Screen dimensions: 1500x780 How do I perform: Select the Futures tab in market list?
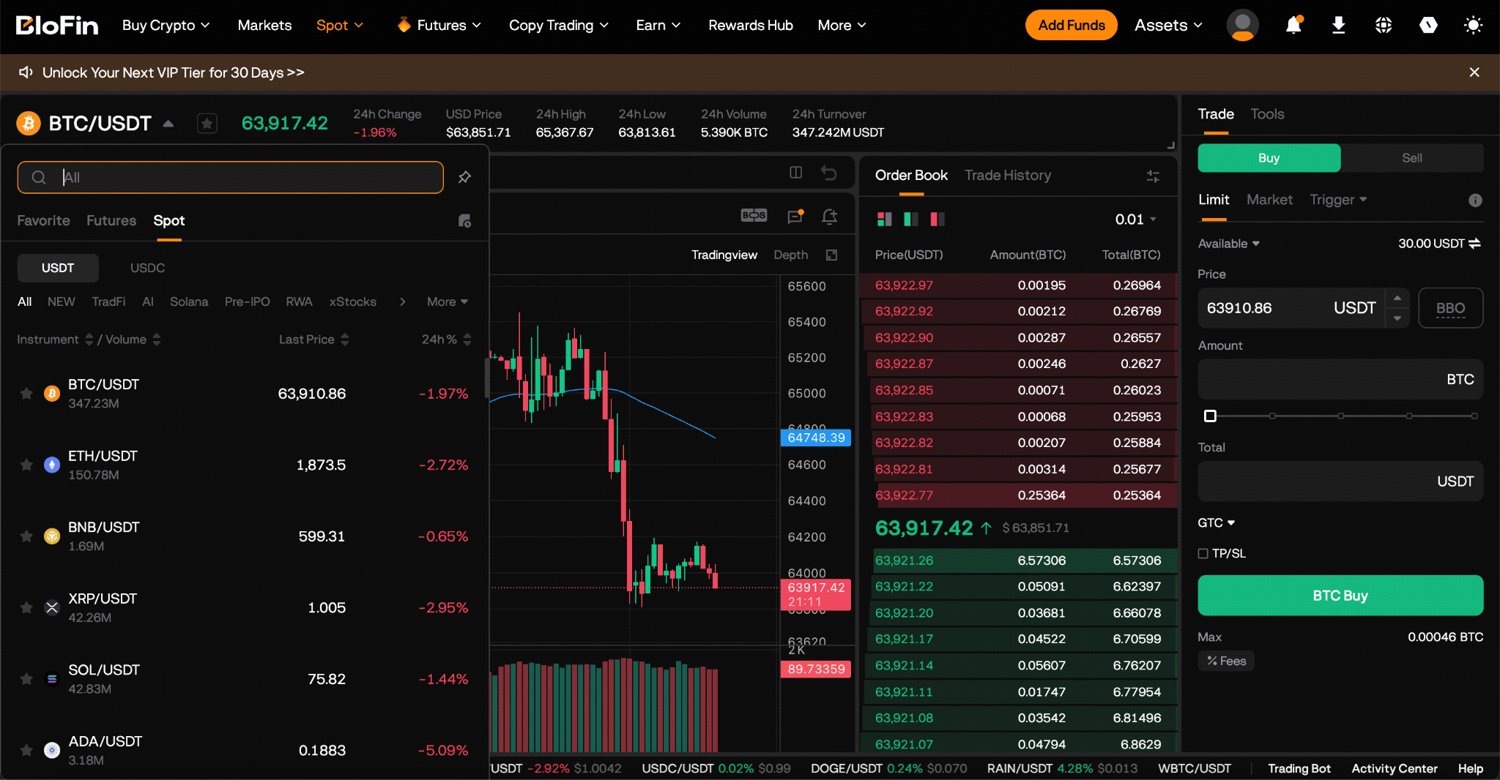click(x=111, y=220)
